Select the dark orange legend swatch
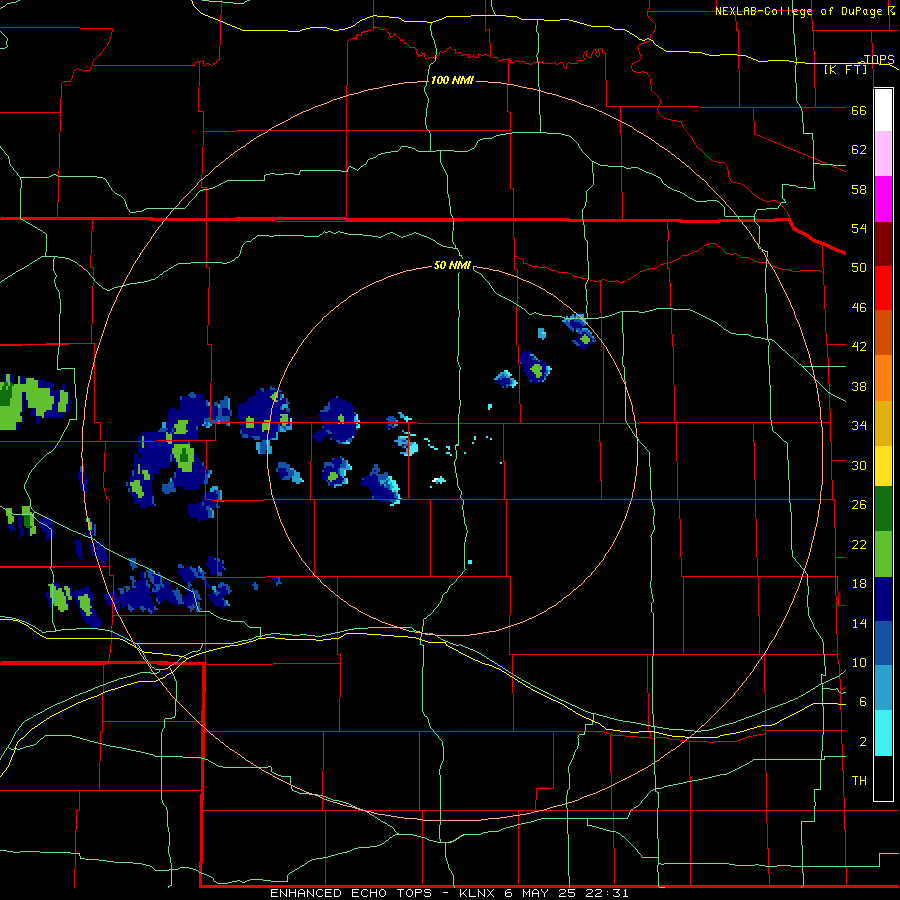Image resolution: width=900 pixels, height=900 pixels. 883,333
